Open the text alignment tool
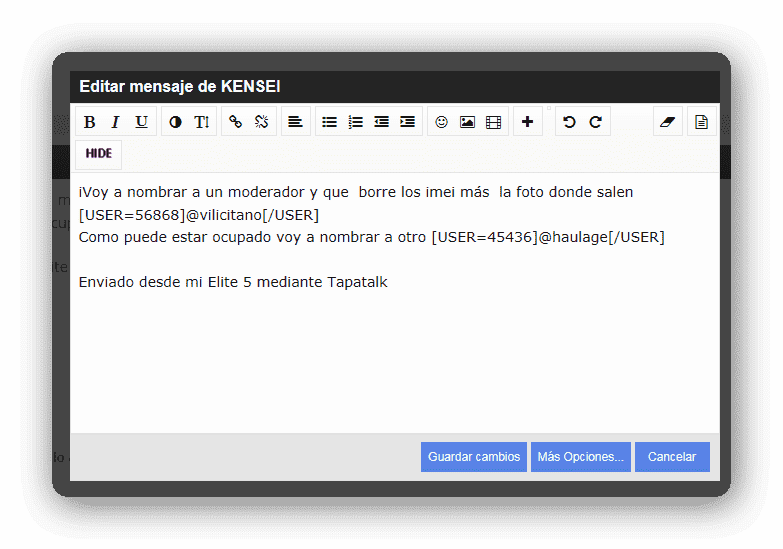Viewport: 783px width, 549px height. 296,122
